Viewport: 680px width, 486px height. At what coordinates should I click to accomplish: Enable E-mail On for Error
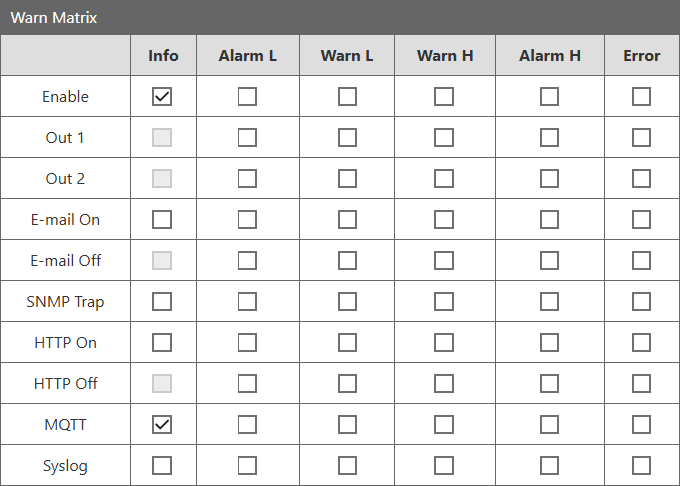pos(641,220)
